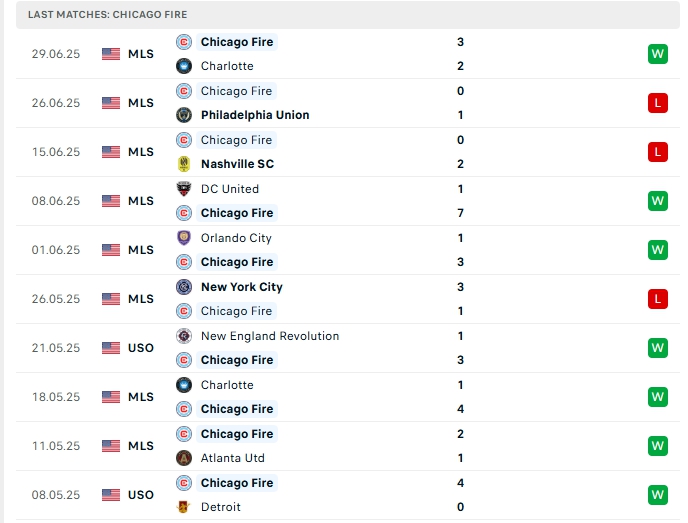The width and height of the screenshot is (688, 523).
Task: Click the Detroit team crest
Action: coord(184,507)
